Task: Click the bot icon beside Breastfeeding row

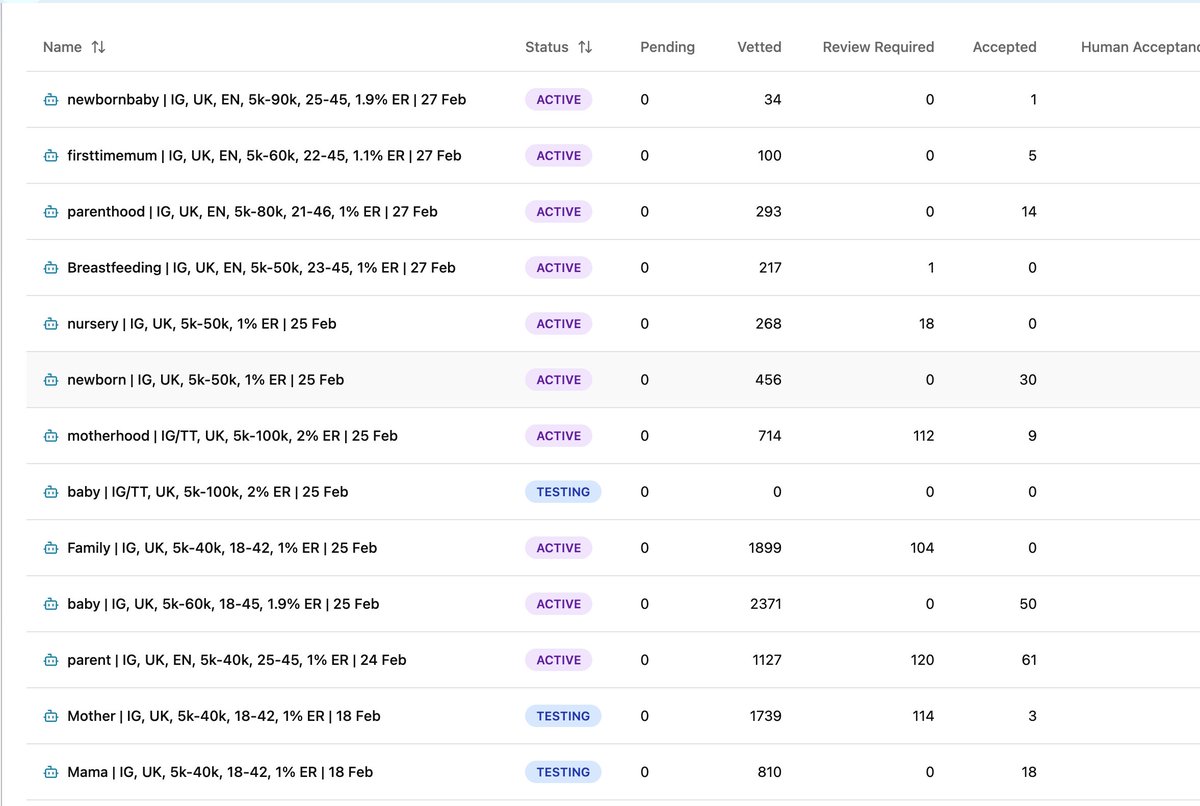Action: click(x=50, y=268)
